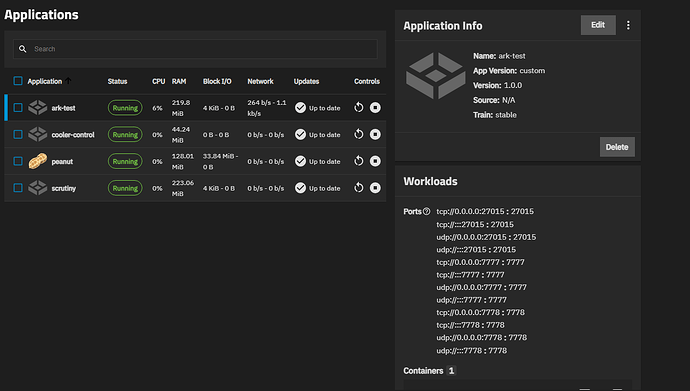Stop the scrutiny application

tap(375, 188)
